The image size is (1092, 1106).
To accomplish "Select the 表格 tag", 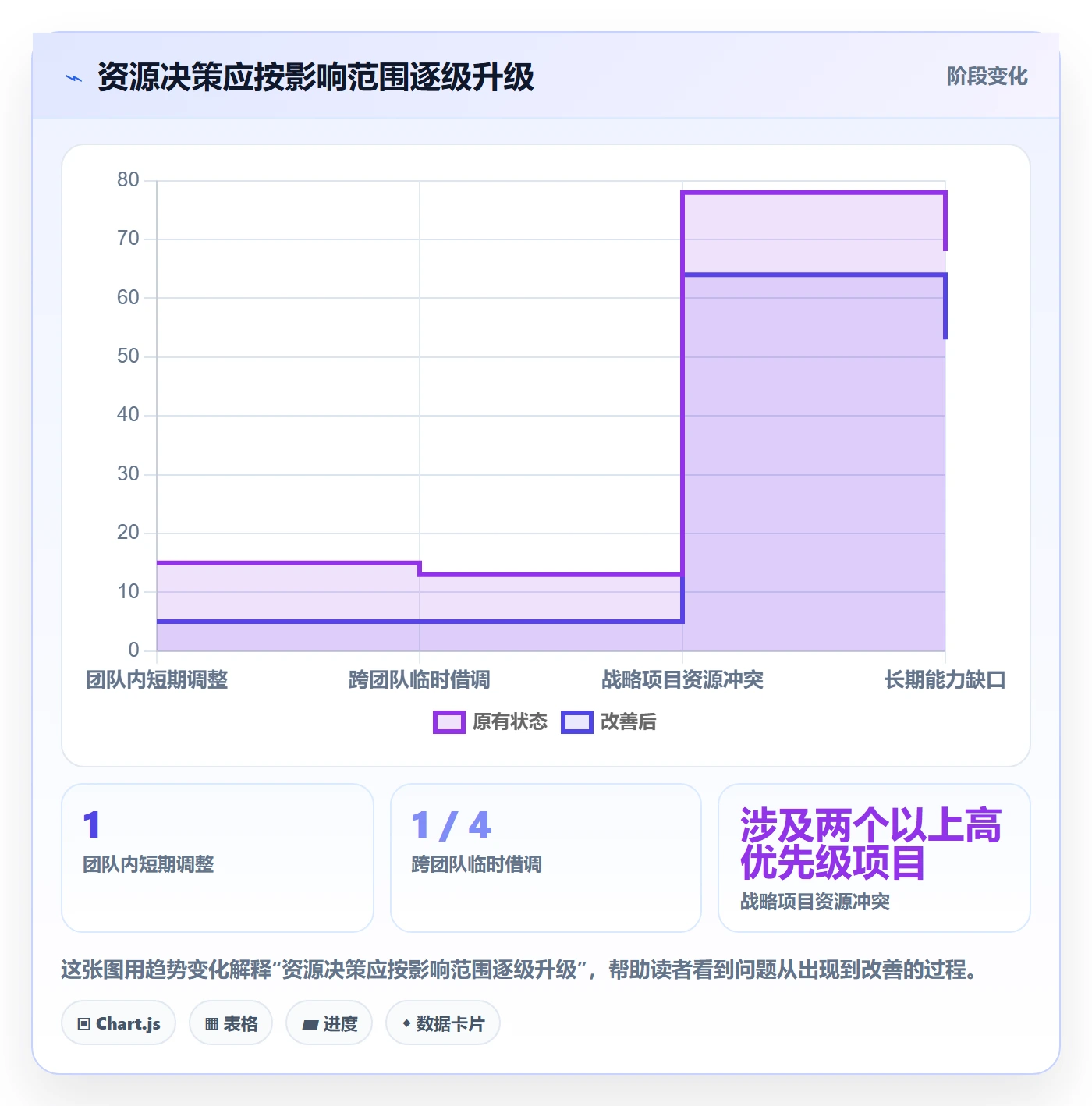I will tap(231, 1023).
